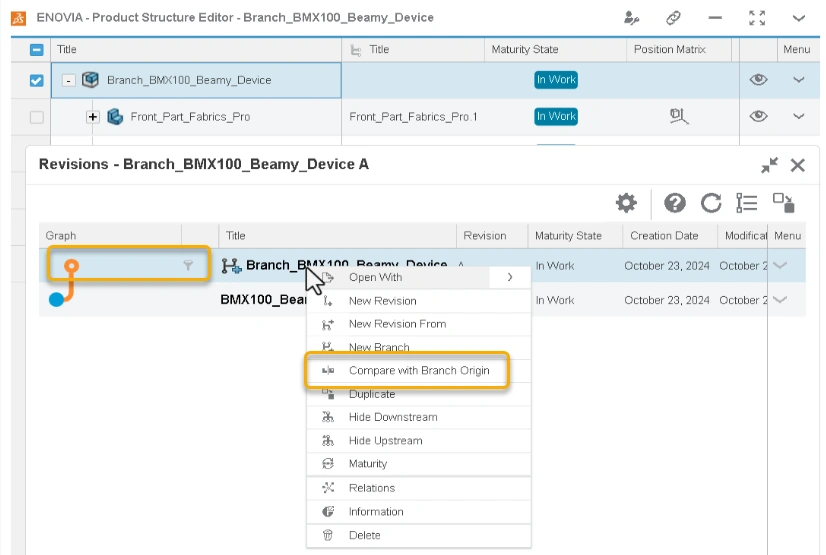The width and height of the screenshot is (826, 555).
Task: Click the graph filter funnel icon
Action: 188,266
